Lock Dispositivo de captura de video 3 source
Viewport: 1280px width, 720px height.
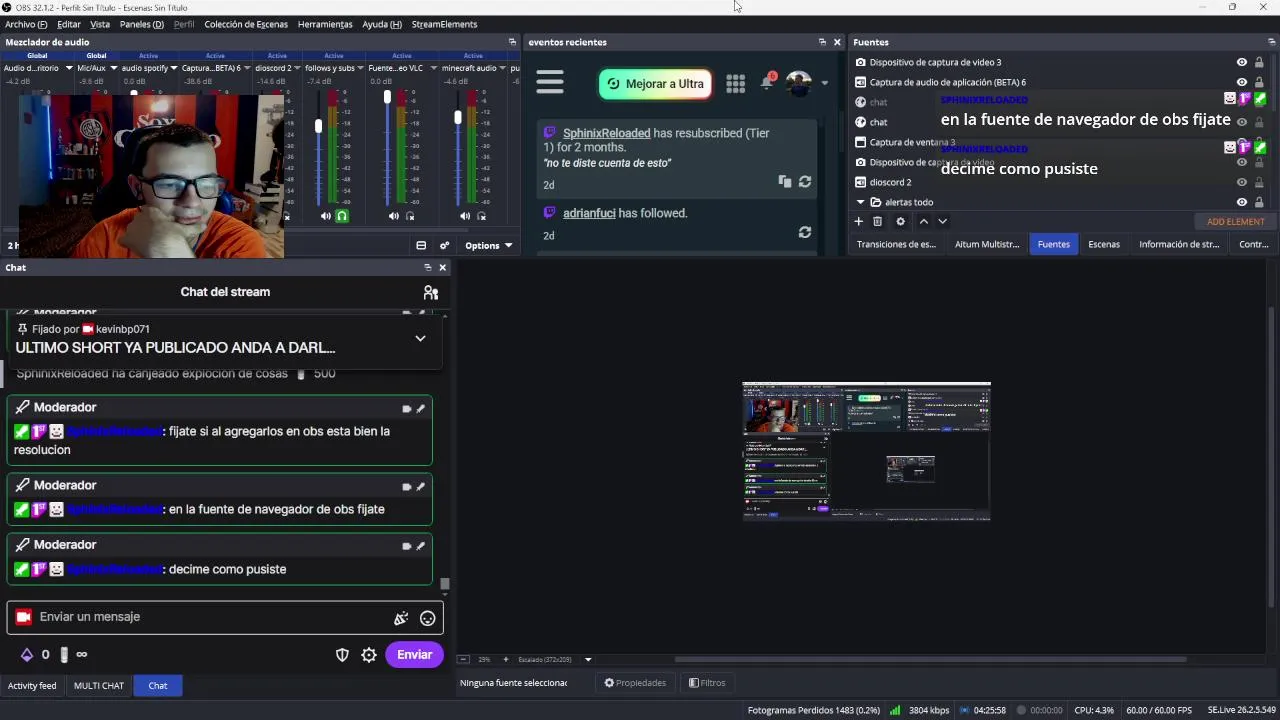pyautogui.click(x=1259, y=62)
